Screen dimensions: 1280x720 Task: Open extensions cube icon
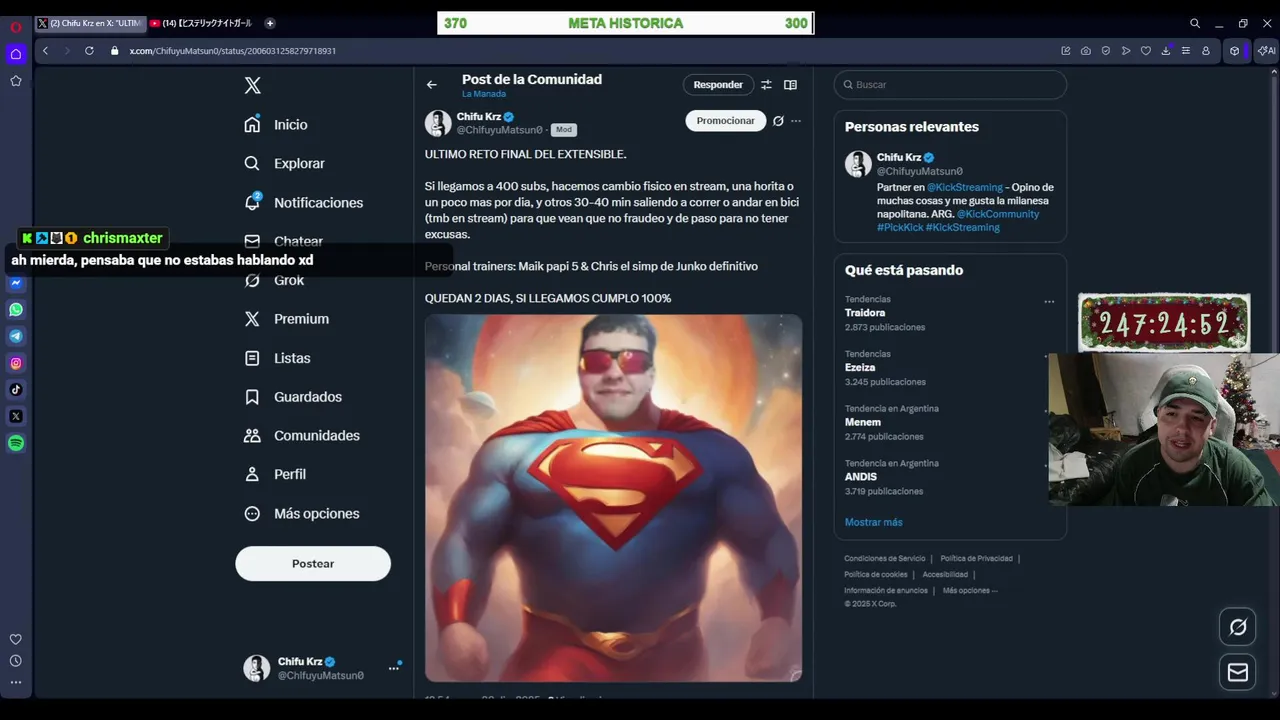(x=1235, y=51)
